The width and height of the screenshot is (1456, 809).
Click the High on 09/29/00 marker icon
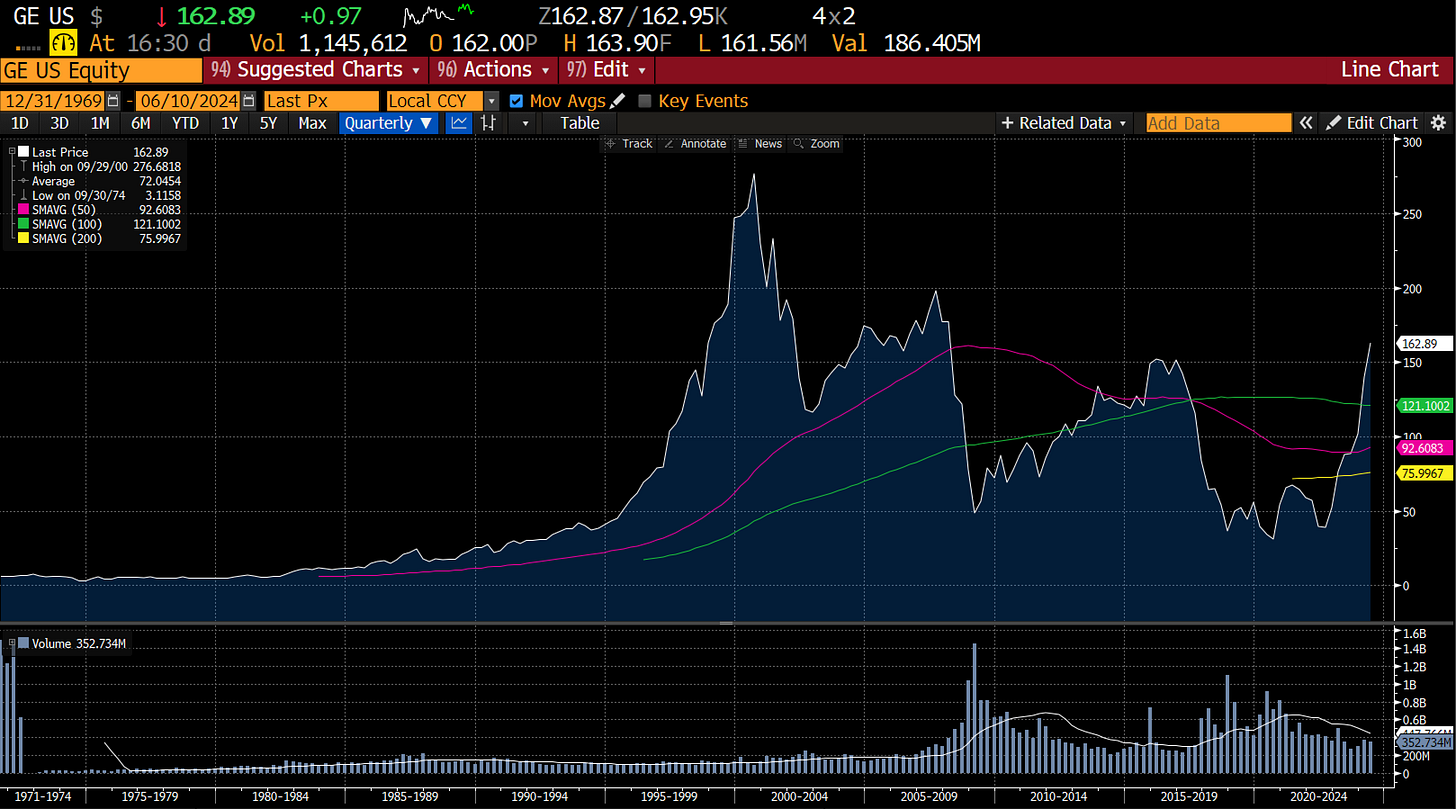pos(23,167)
